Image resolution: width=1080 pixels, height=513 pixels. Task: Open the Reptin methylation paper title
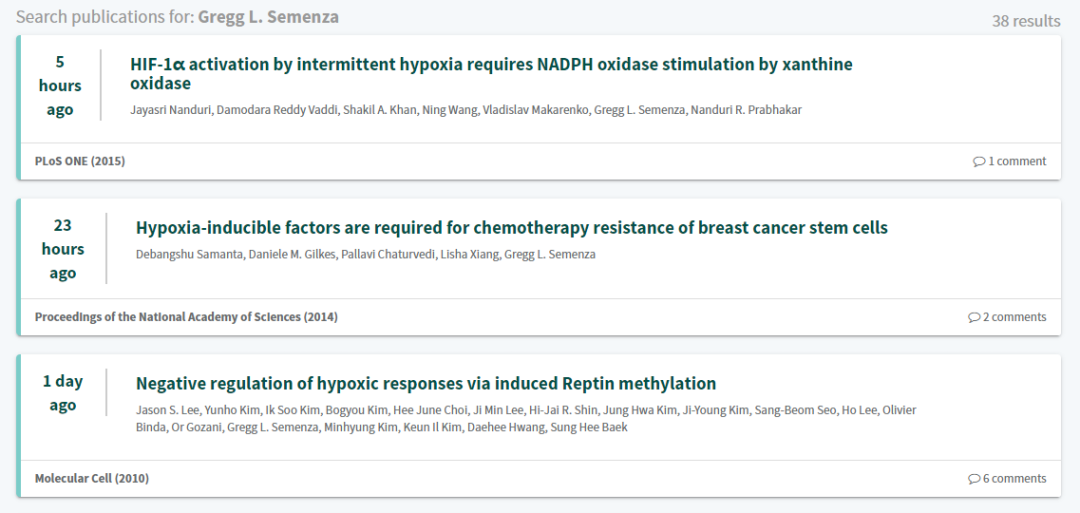pyautogui.click(x=426, y=383)
